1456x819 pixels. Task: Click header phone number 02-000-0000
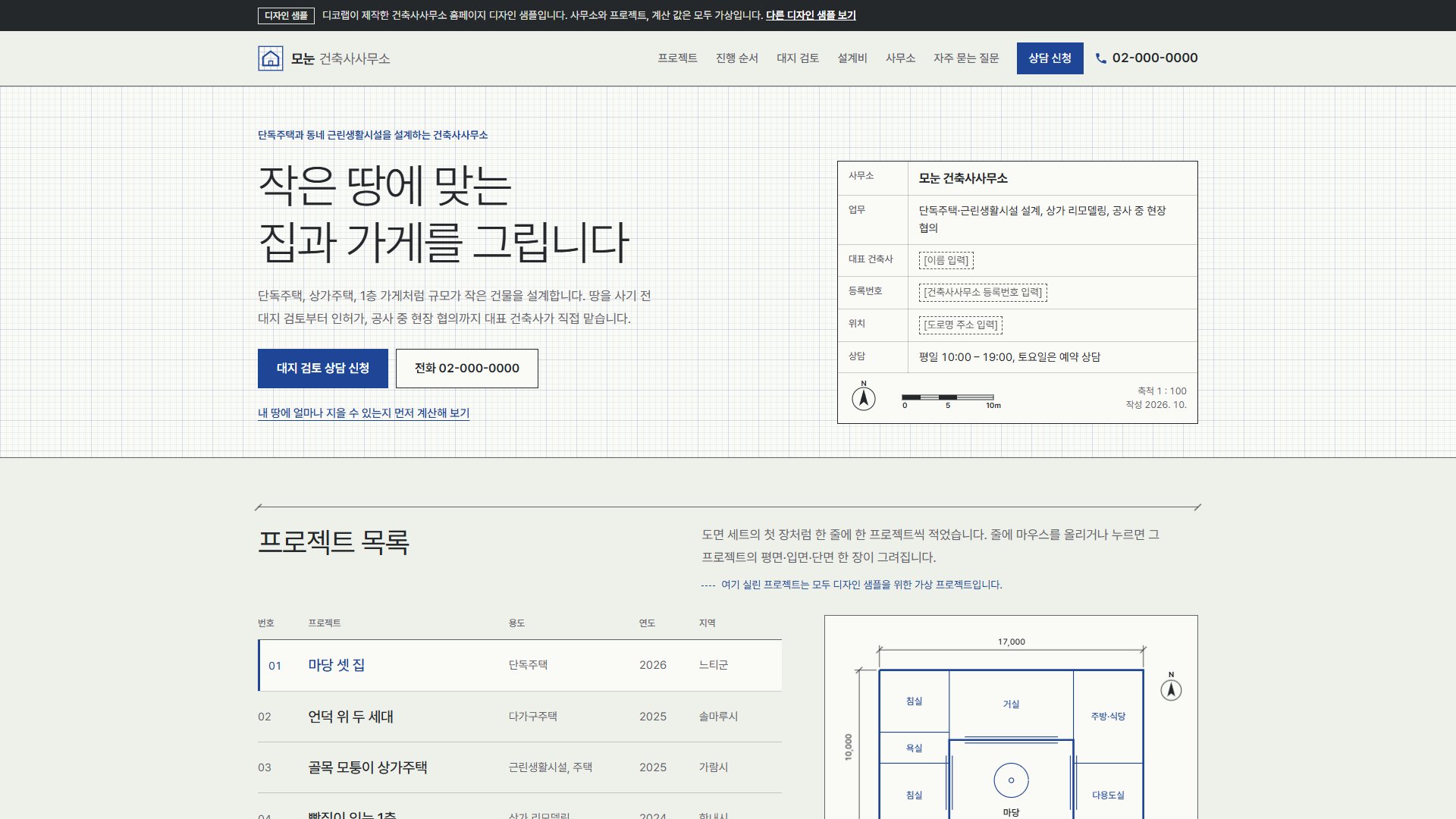tap(1155, 58)
